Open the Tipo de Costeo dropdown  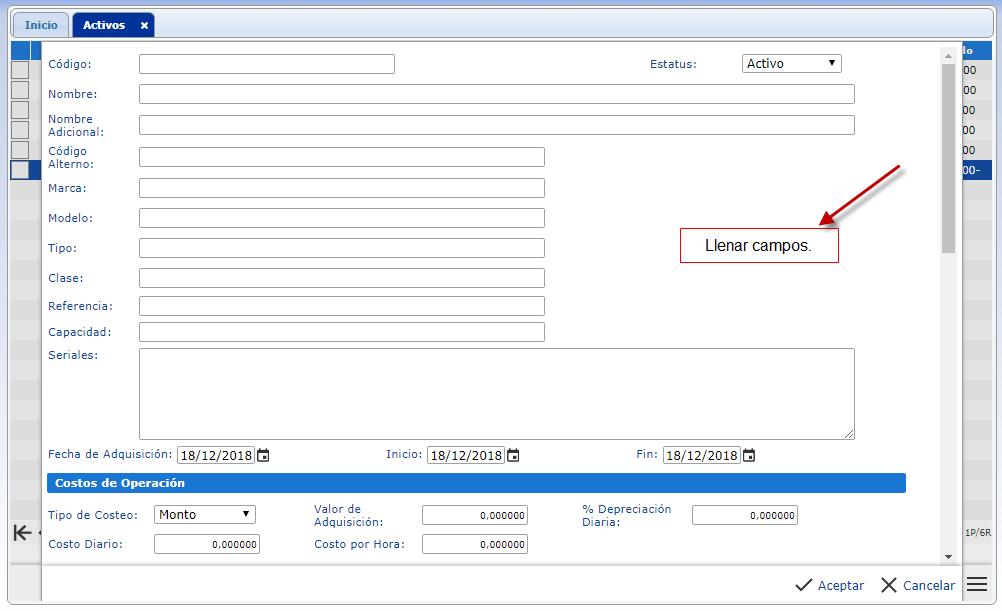tap(205, 515)
